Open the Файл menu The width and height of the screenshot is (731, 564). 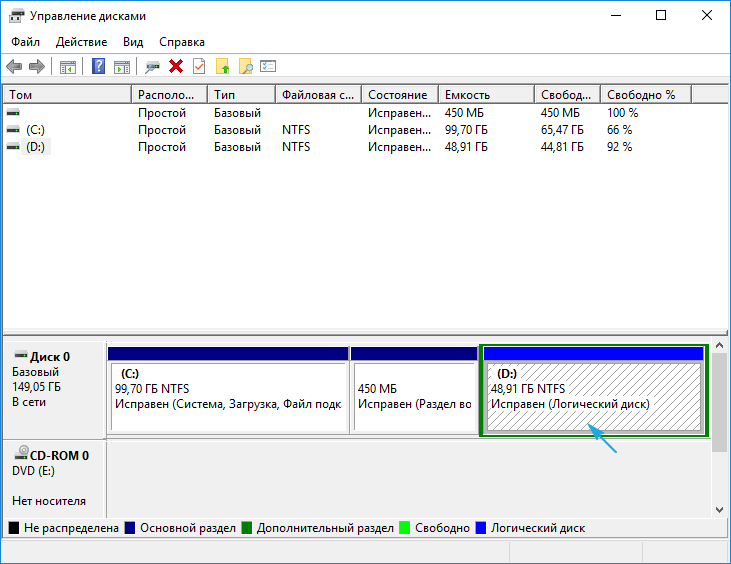[x=26, y=42]
